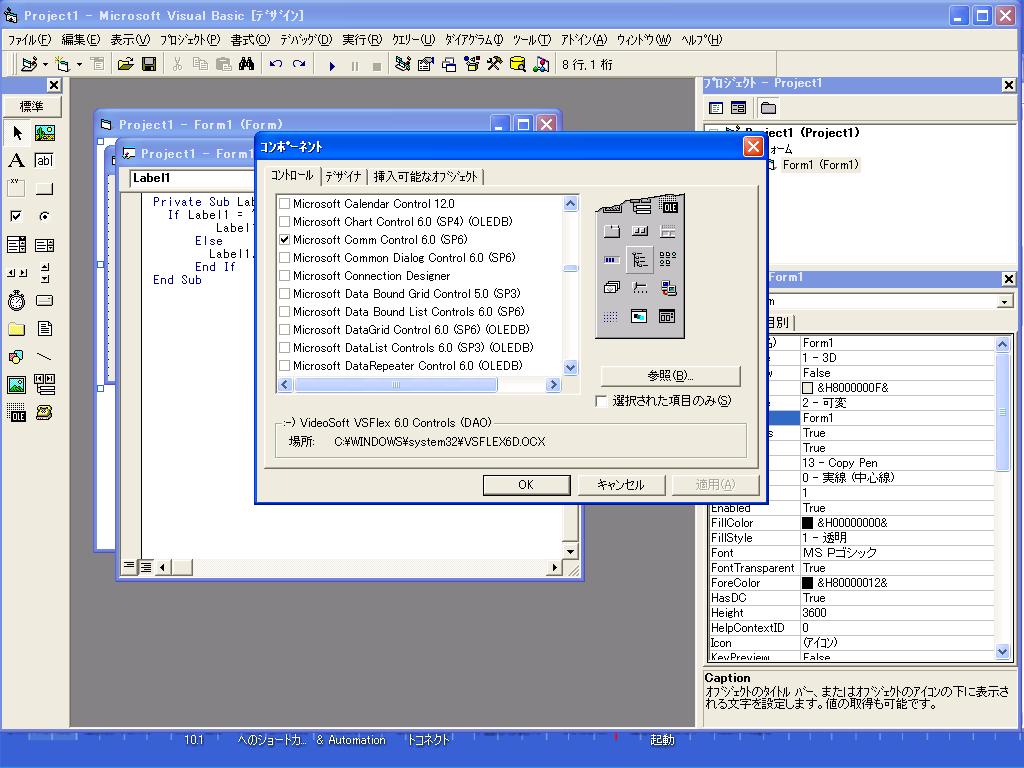Open the Properties object dropdown arrow

pyautogui.click(x=1004, y=302)
